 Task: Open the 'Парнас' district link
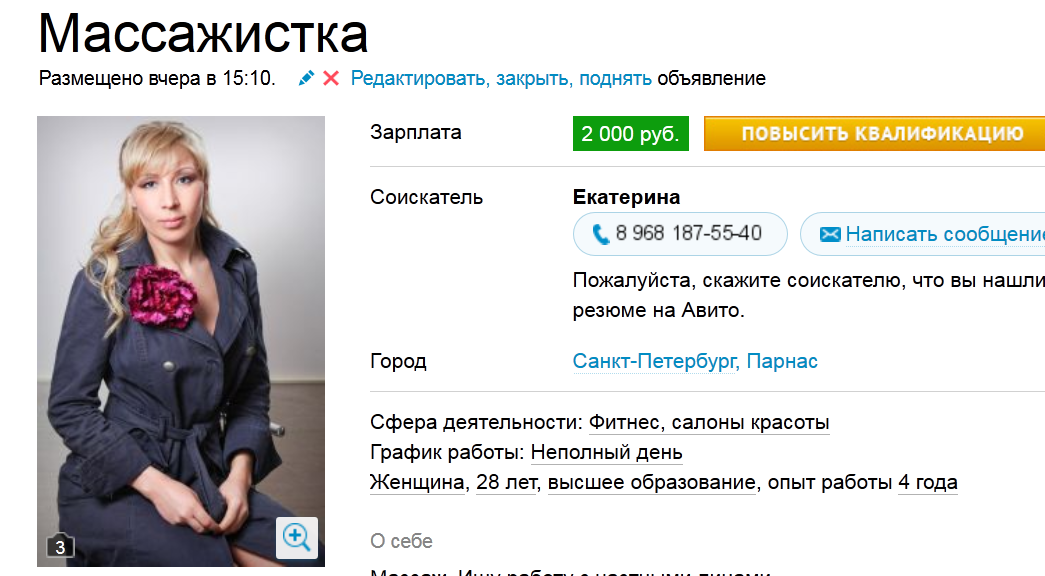pos(782,361)
